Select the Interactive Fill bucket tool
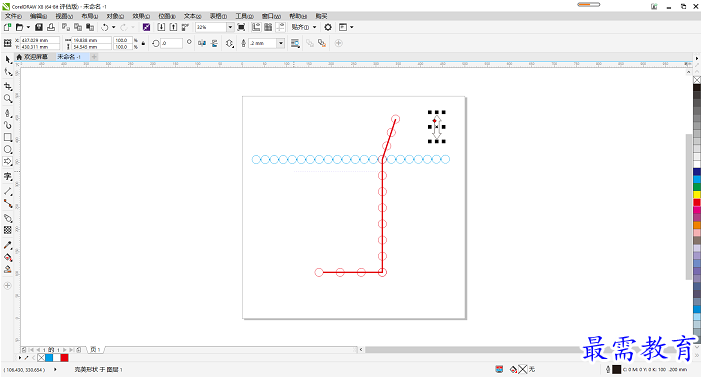704x380 pixels. tap(8, 257)
